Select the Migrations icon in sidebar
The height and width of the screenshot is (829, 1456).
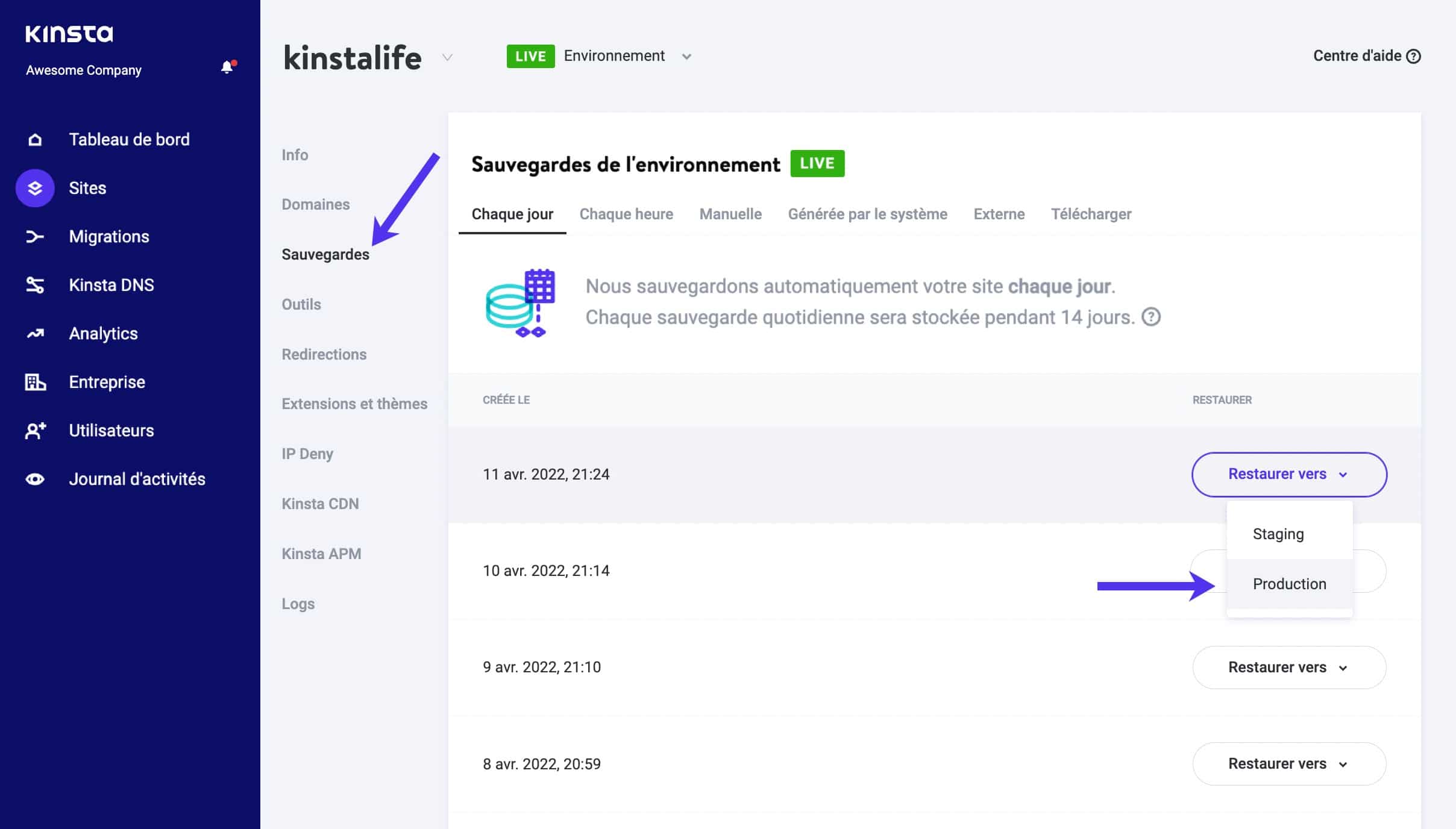coord(34,236)
